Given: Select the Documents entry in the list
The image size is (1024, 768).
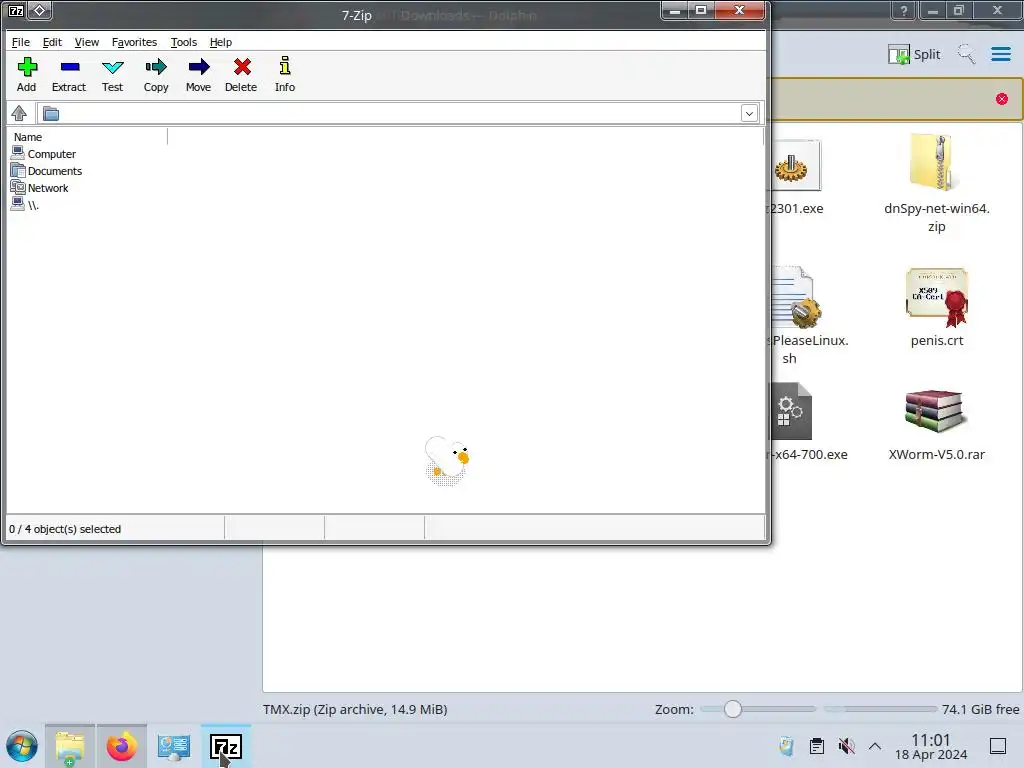Looking at the screenshot, I should pos(47,171).
